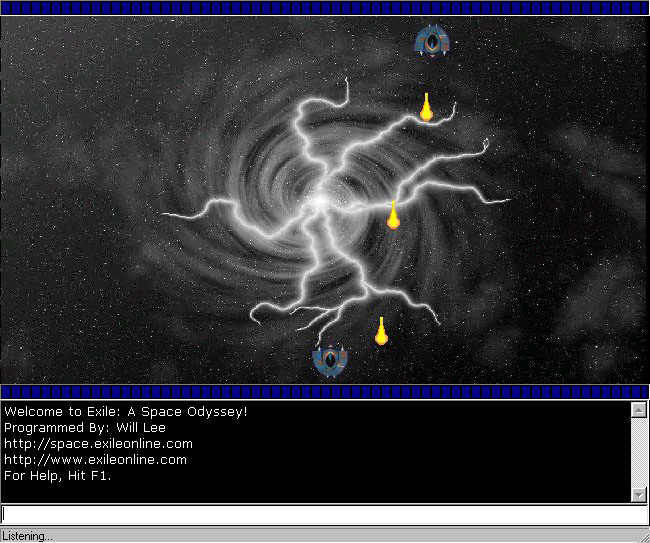This screenshot has height=543, width=650.
Task: Click the flame projectile nearest the bottom ship
Action: pos(381,331)
